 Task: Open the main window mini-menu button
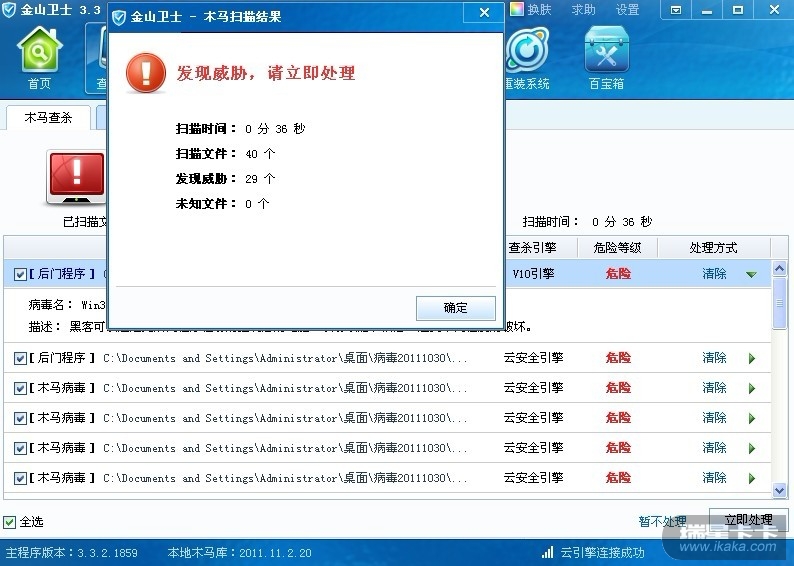[676, 10]
